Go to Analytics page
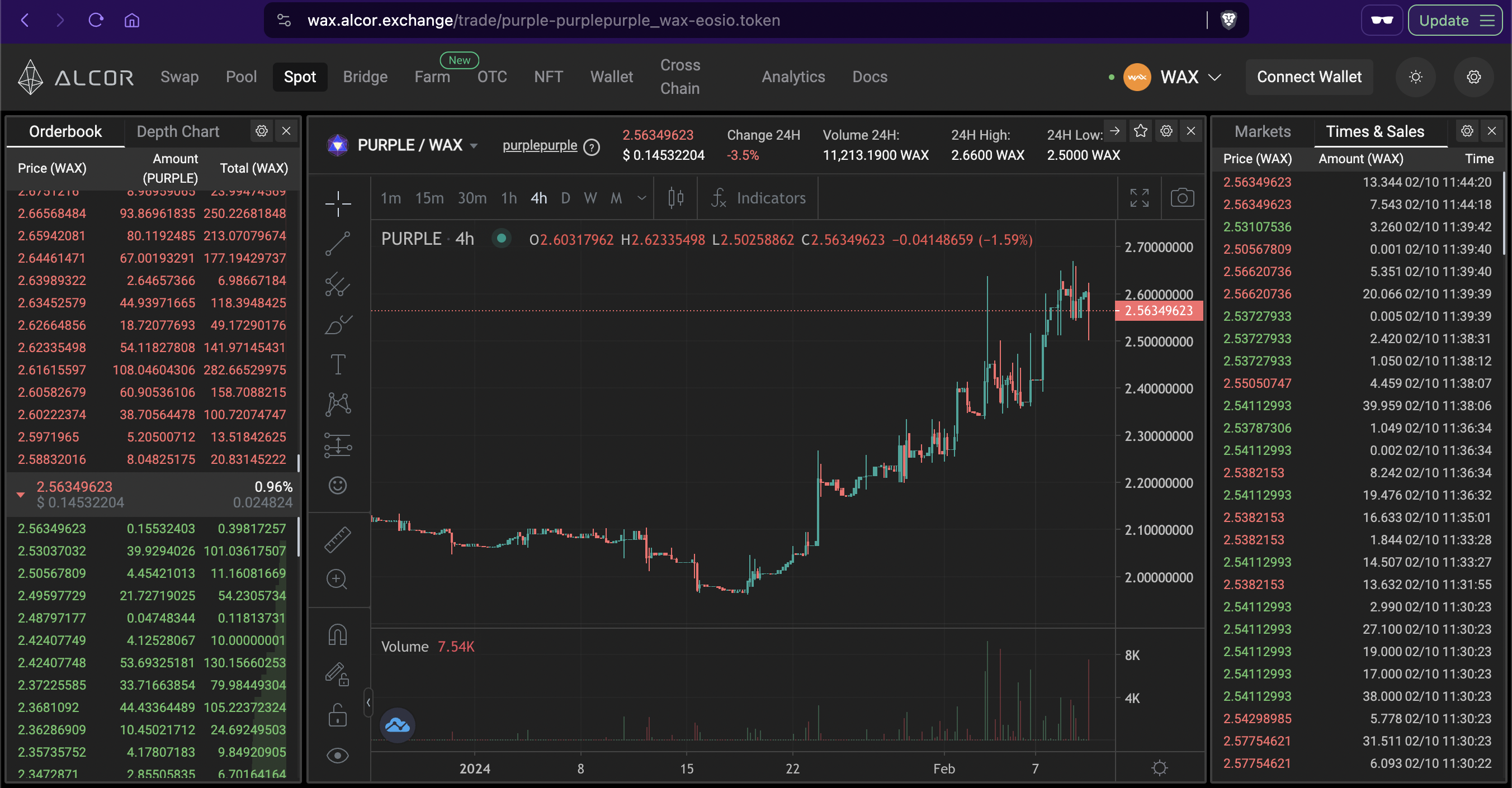This screenshot has width=1512, height=788. [793, 77]
